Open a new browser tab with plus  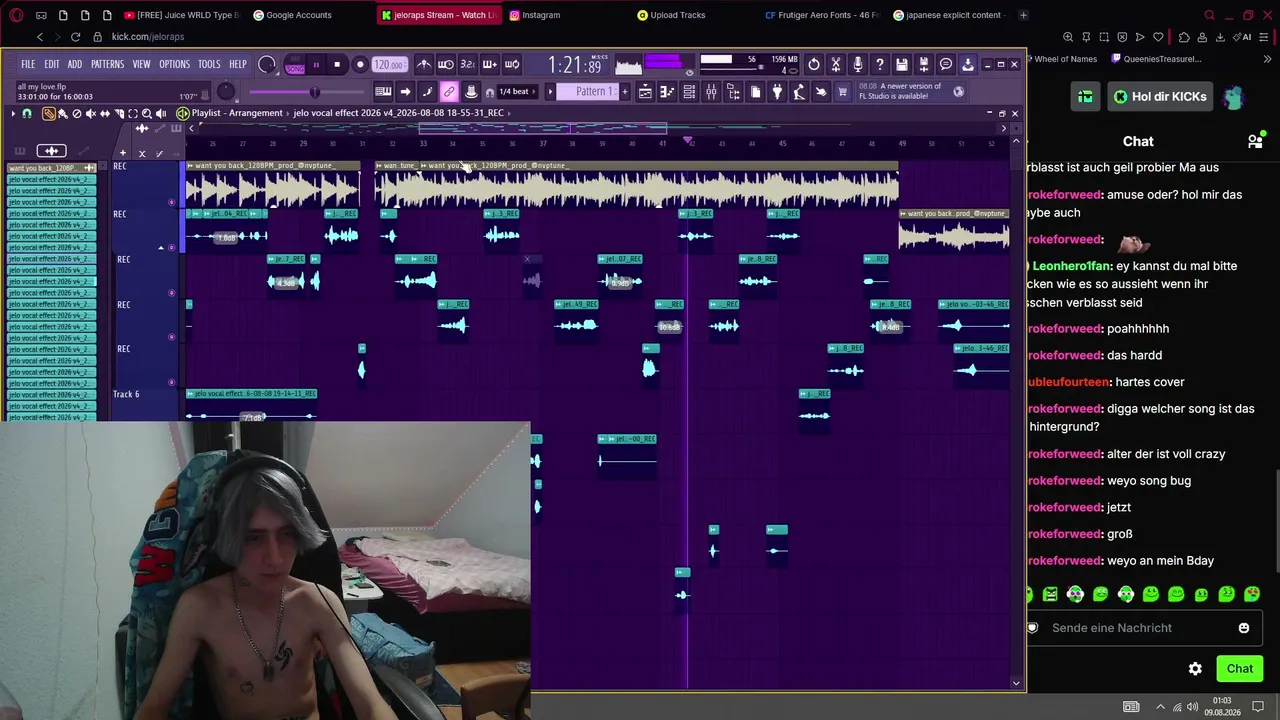[1023, 15]
